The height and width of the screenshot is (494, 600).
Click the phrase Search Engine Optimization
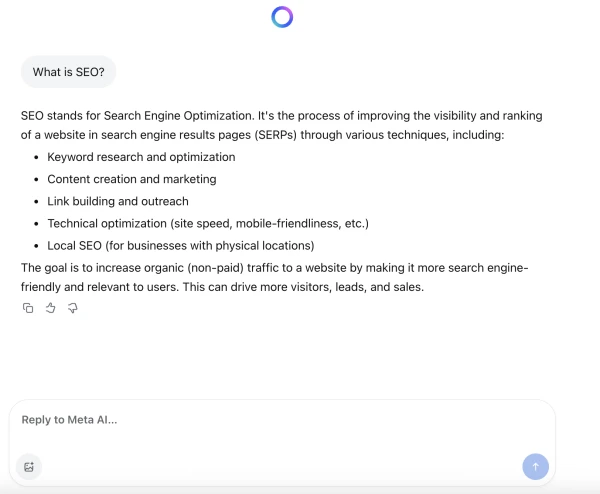pyautogui.click(x=178, y=116)
